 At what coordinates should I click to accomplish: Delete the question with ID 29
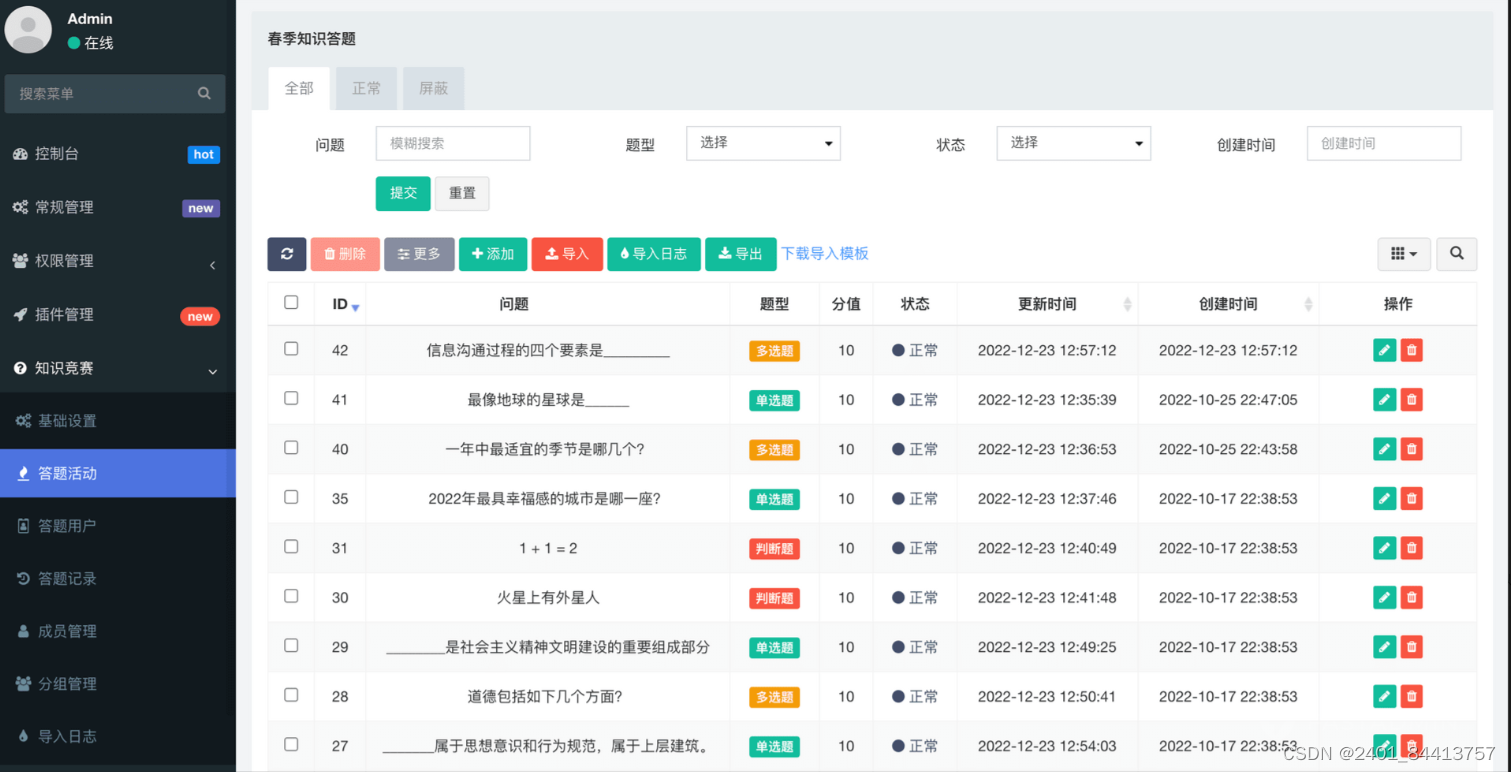(1411, 647)
